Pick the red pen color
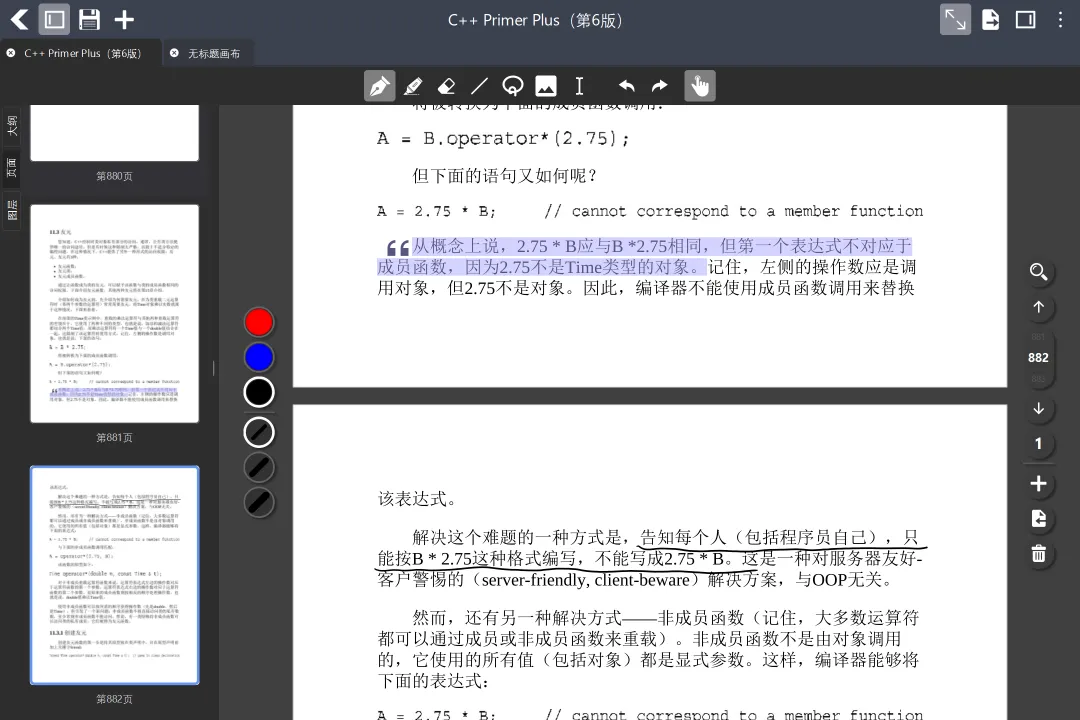This screenshot has width=1080, height=720. click(259, 322)
